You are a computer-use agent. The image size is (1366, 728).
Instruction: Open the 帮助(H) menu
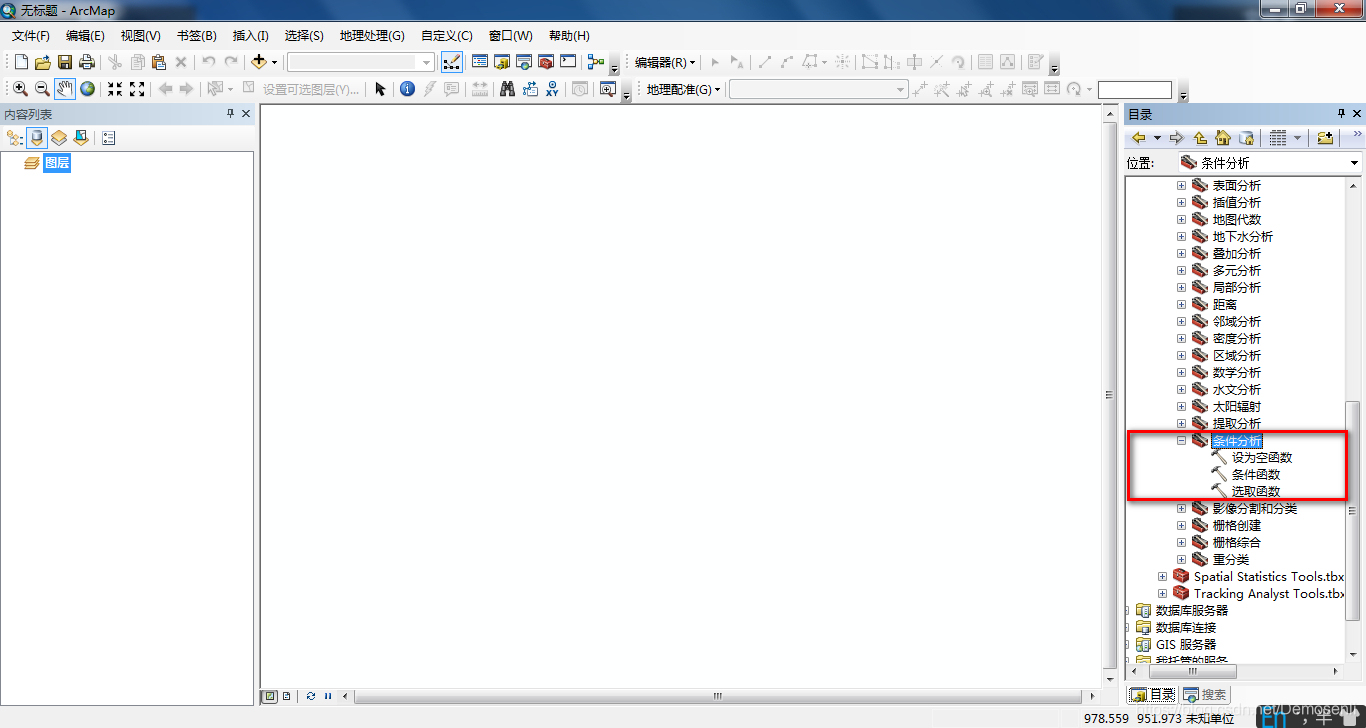click(x=569, y=35)
